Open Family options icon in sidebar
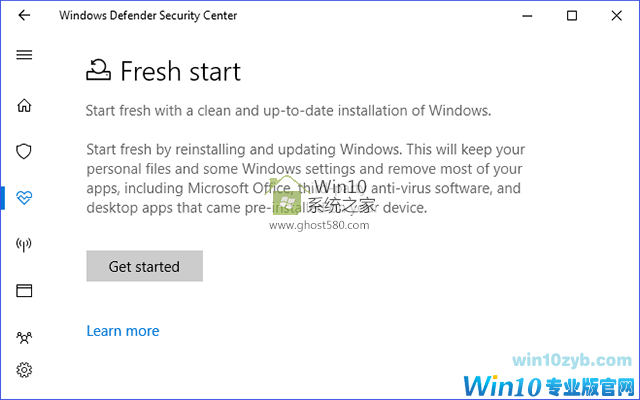Viewport: 640px width, 400px height. pyautogui.click(x=24, y=338)
